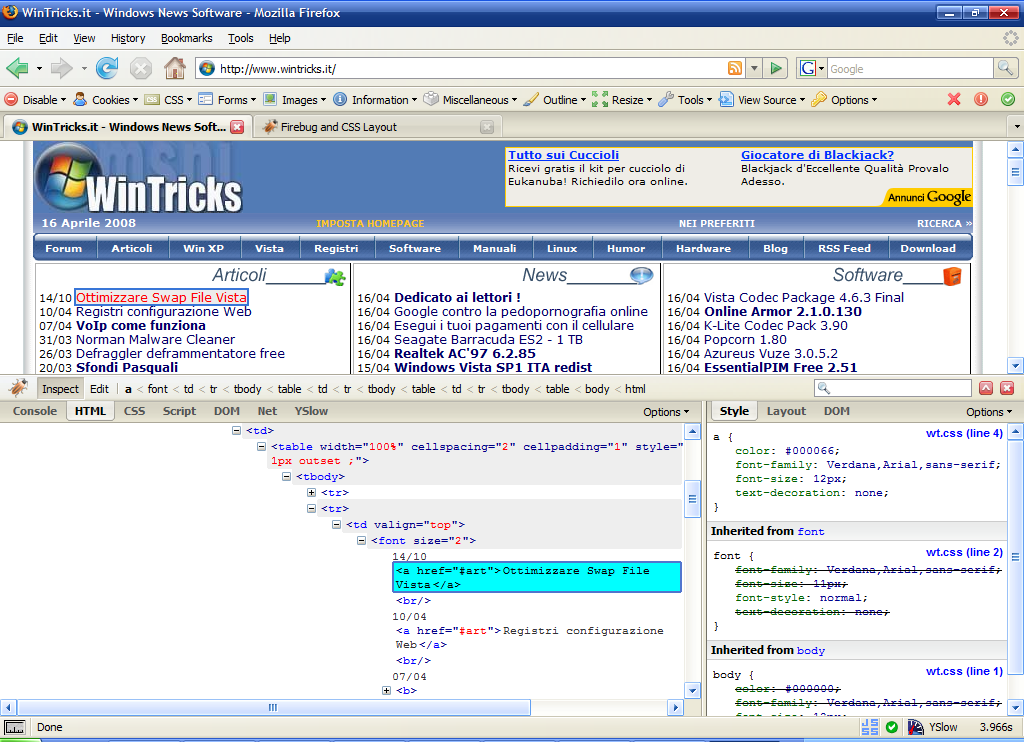
Task: Open the Tutto sui Cuccioli ad link
Action: [564, 155]
